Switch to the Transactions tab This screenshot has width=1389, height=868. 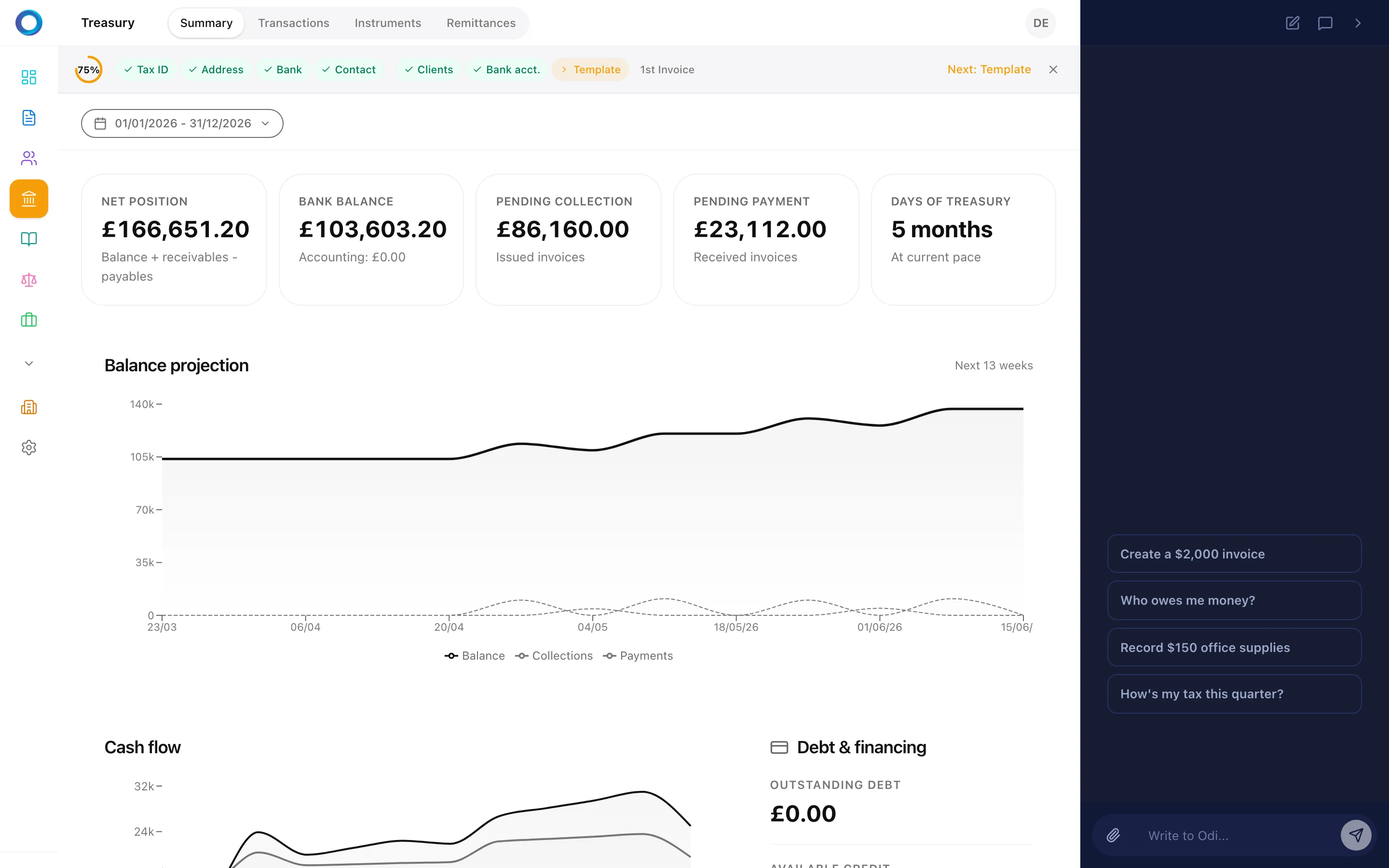[x=293, y=23]
